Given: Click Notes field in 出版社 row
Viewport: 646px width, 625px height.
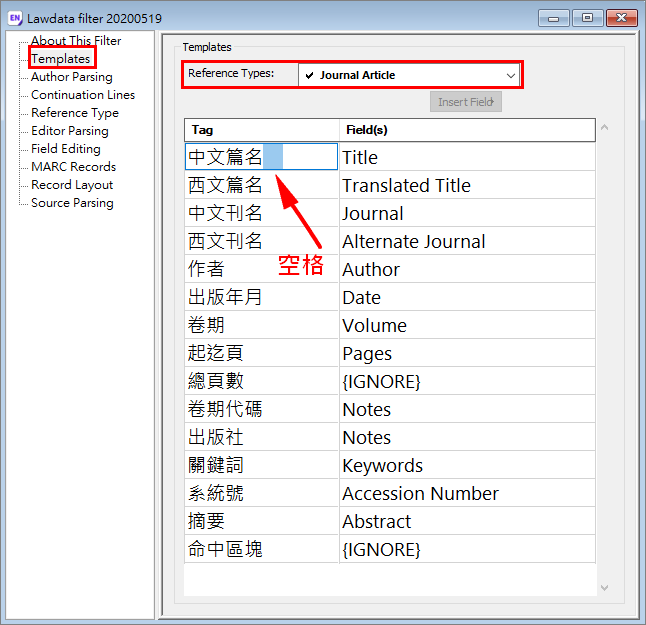Looking at the screenshot, I should [x=467, y=437].
